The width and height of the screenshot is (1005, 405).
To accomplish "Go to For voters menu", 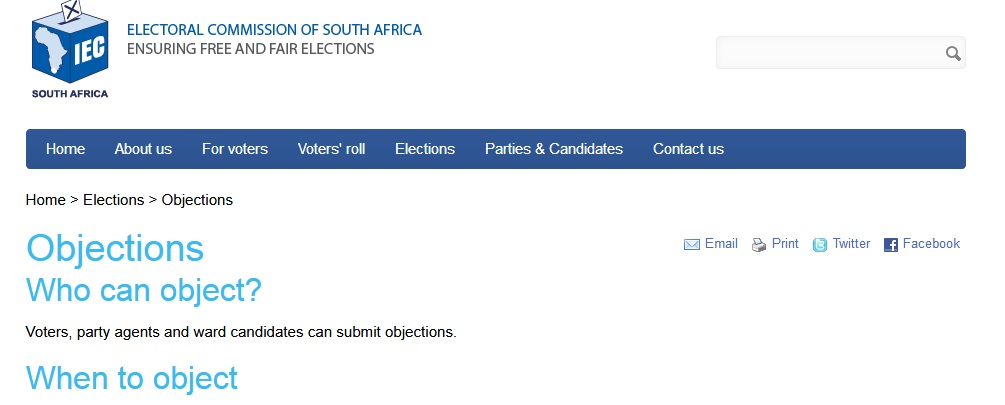I will point(235,149).
